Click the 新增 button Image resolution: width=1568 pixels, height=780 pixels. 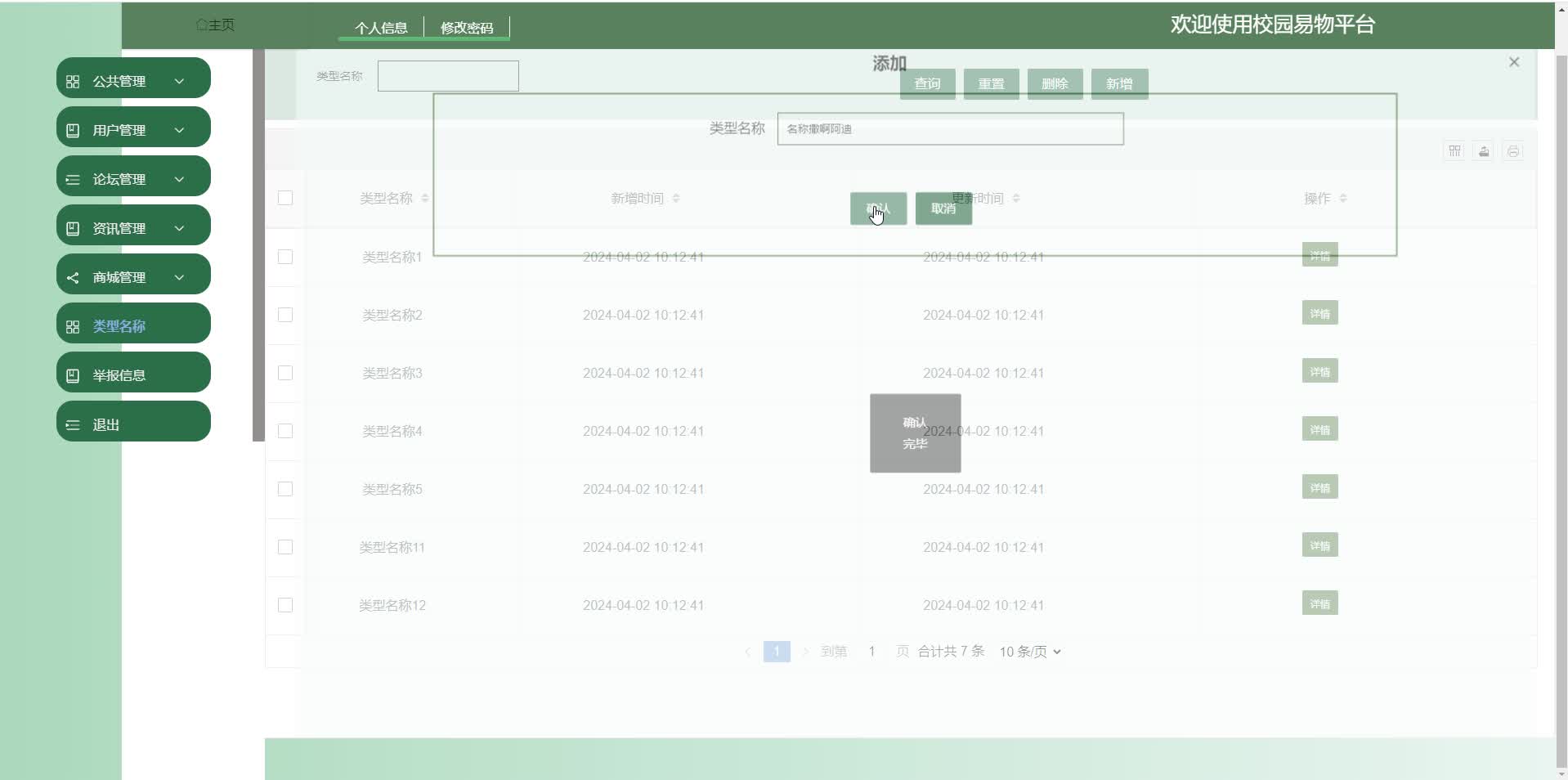coord(1119,84)
